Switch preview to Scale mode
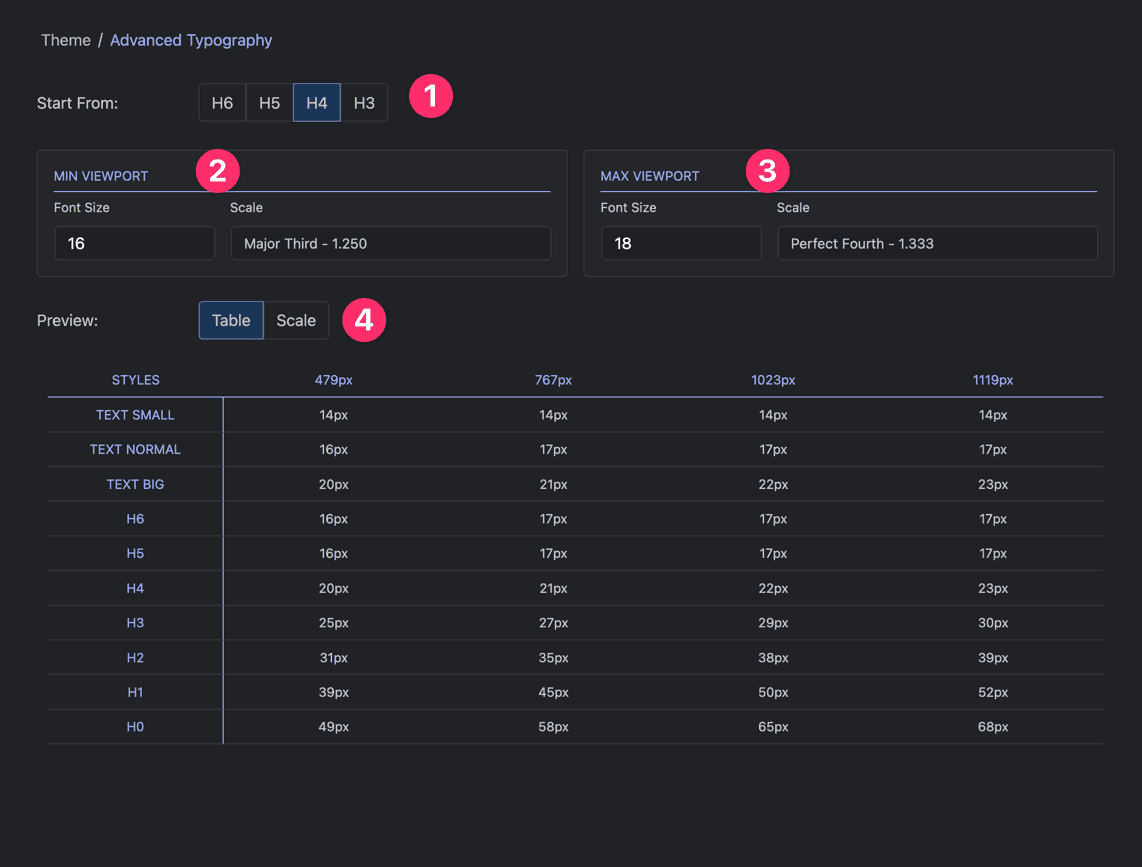The width and height of the screenshot is (1142, 867). point(296,320)
